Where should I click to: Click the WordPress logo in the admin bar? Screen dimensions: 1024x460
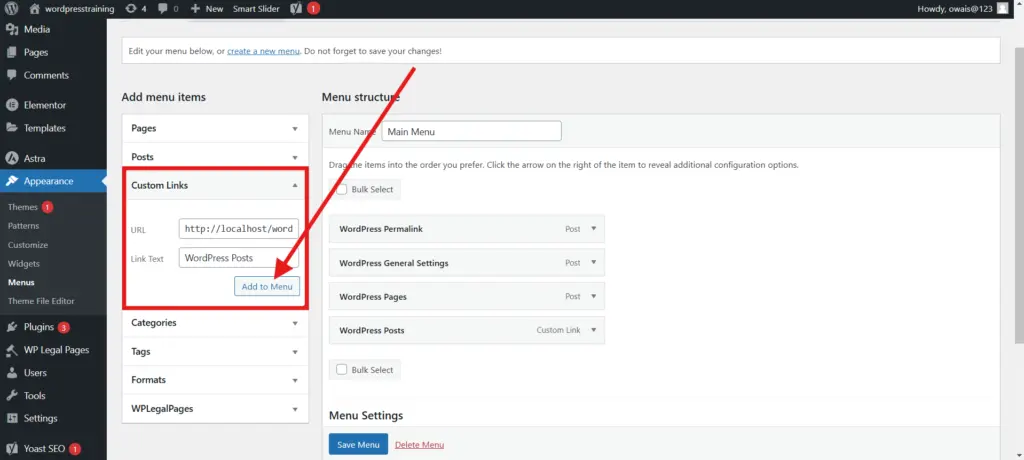click(12, 8)
